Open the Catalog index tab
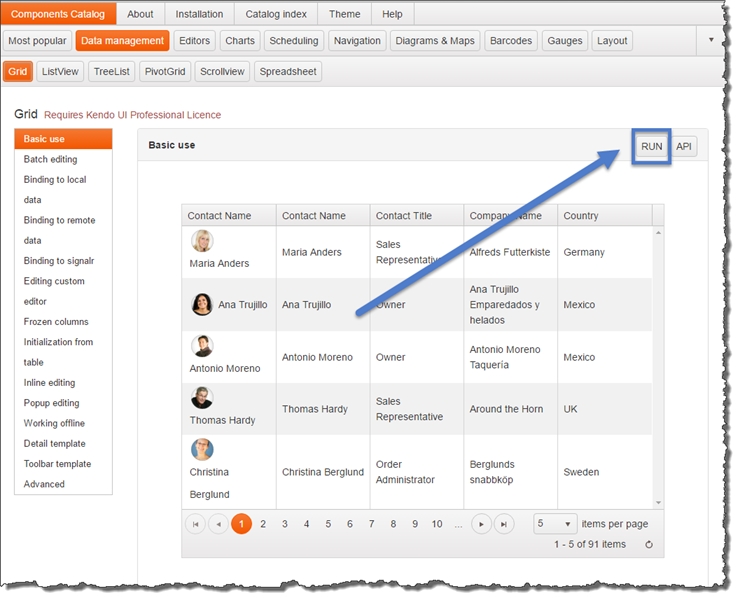 pyautogui.click(x=277, y=14)
